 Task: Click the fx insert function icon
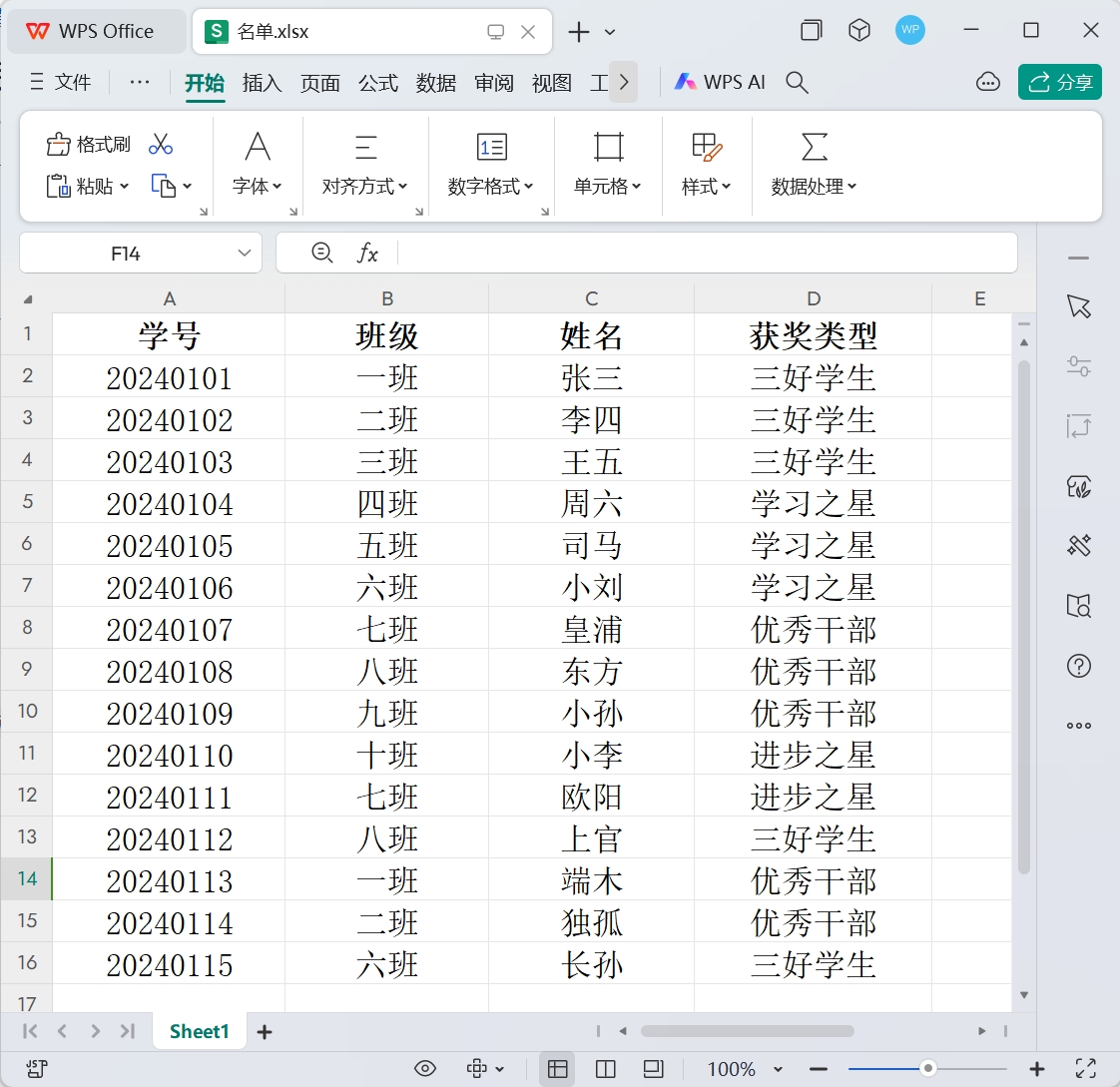pyautogui.click(x=367, y=254)
